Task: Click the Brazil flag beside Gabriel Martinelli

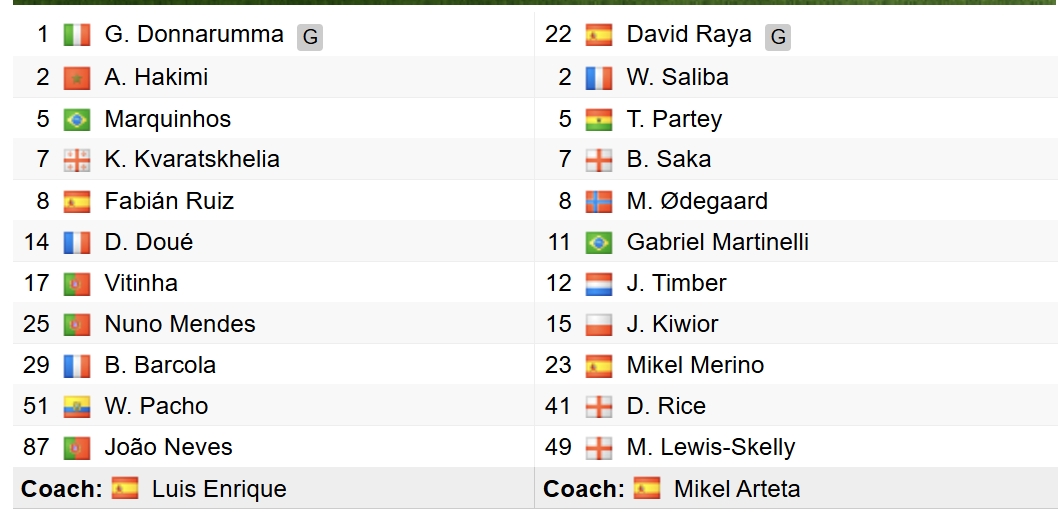Action: (x=598, y=242)
